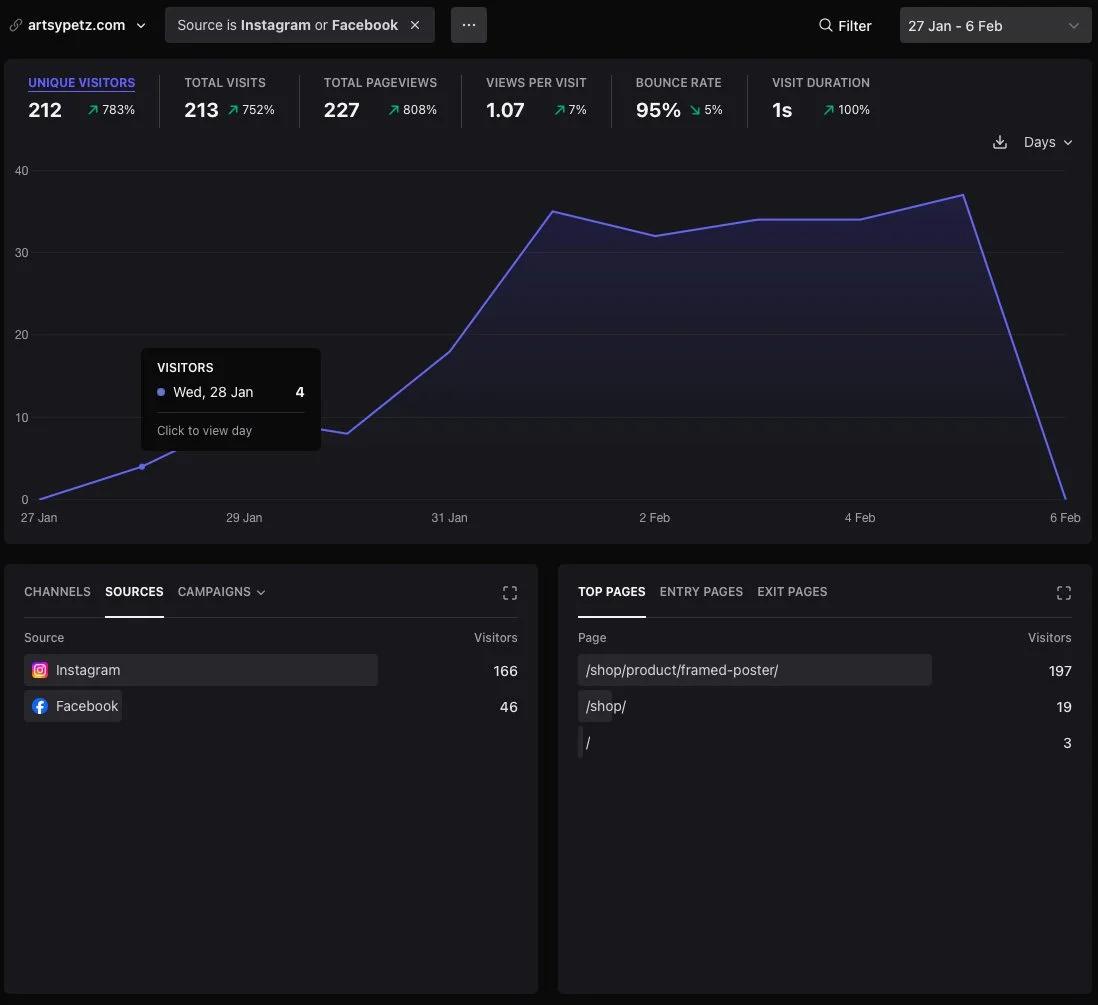This screenshot has height=1005, width=1098.
Task: Change the Days interval dropdown
Action: [1047, 142]
